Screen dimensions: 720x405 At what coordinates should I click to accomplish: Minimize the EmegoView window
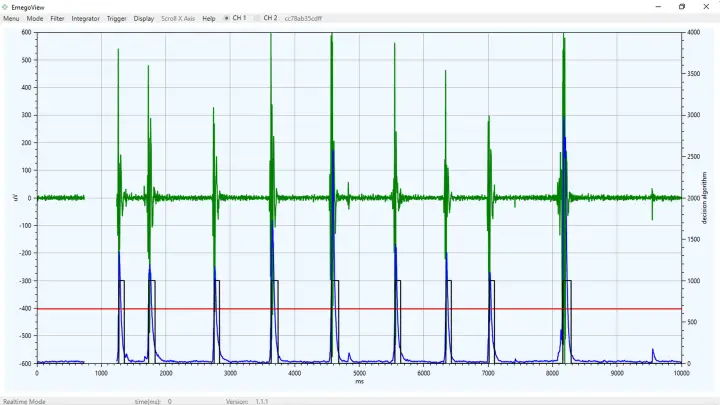[x=658, y=6]
